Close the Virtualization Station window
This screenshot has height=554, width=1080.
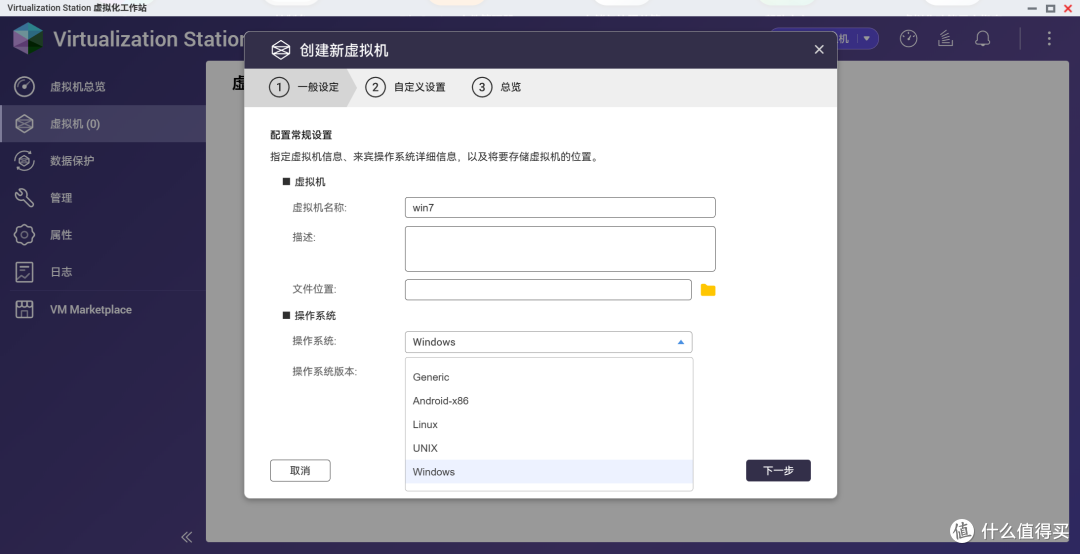click(1068, 8)
